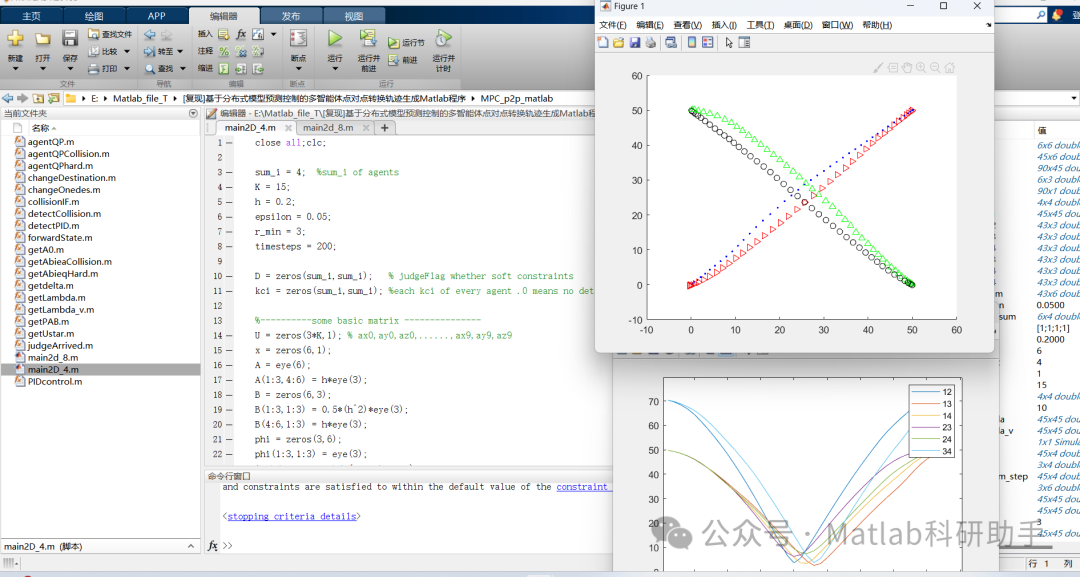The height and width of the screenshot is (577, 1080).
Task: Open dropdown arrow beside Print (打印)
Action: [127, 69]
